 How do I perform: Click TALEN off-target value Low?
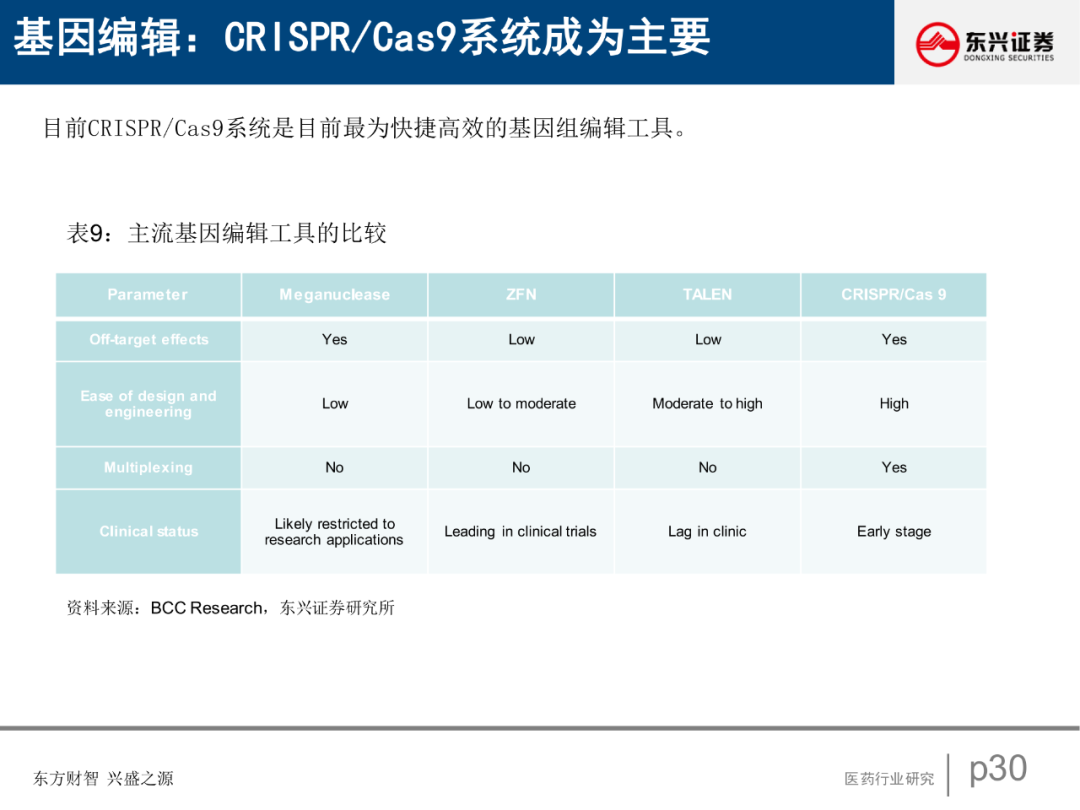click(707, 340)
